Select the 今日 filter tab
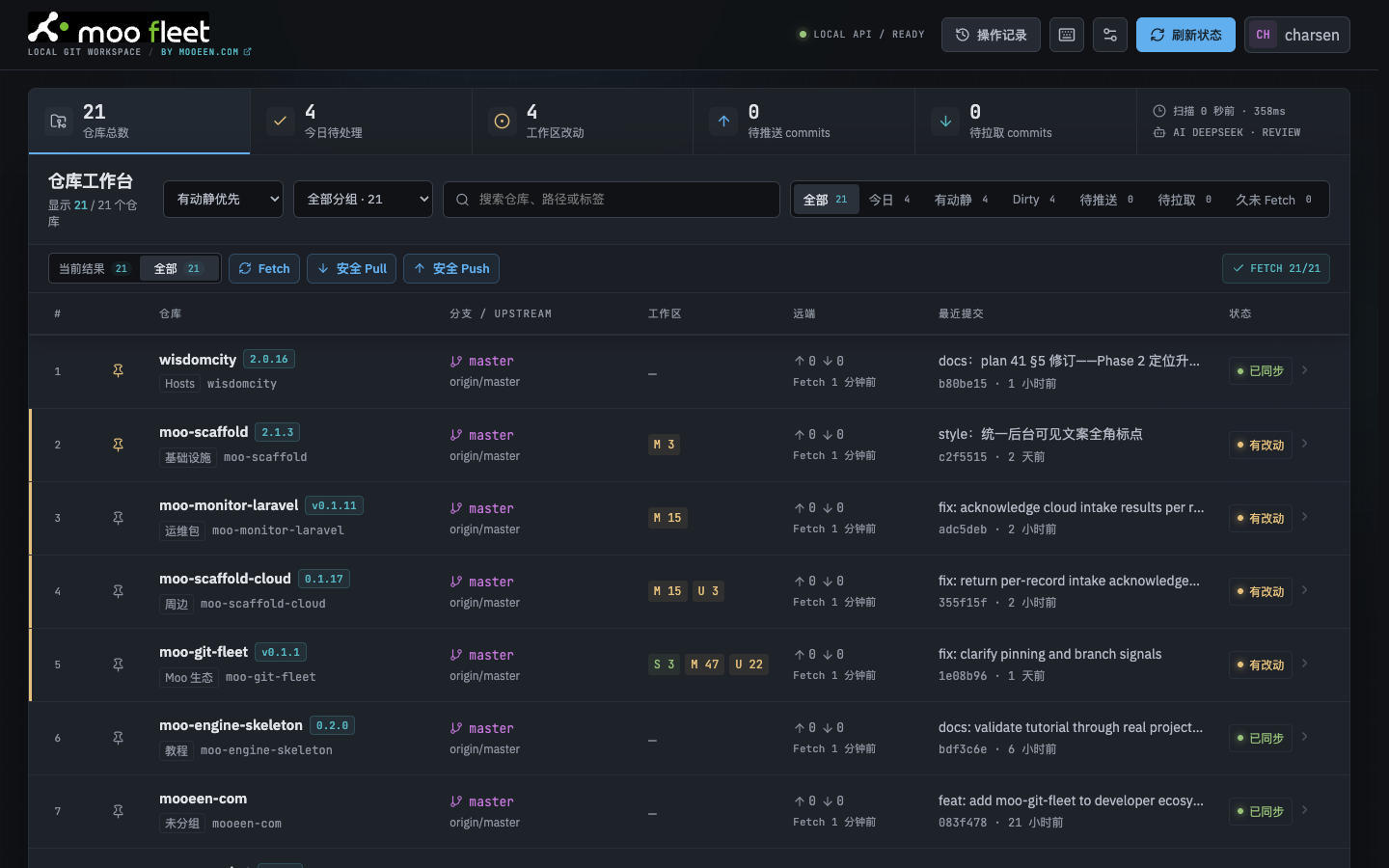Viewport: 1389px width, 868px height. click(x=889, y=200)
